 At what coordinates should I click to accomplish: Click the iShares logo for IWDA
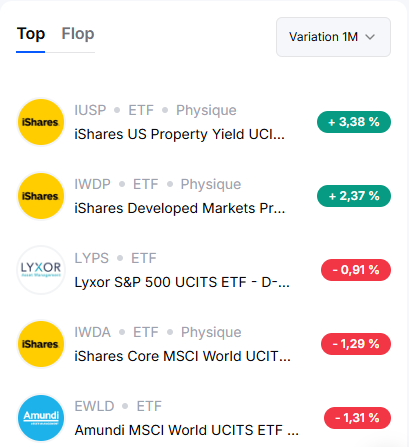coord(41,344)
